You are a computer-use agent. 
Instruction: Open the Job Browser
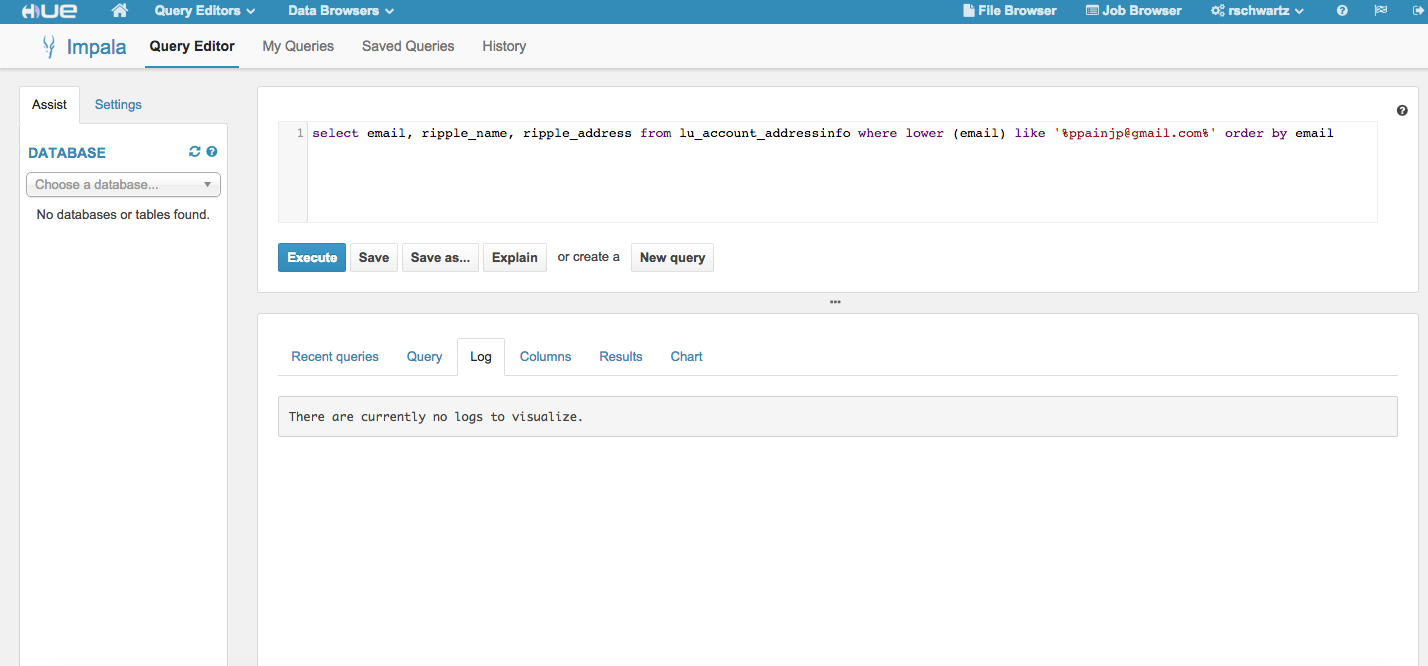click(1133, 11)
